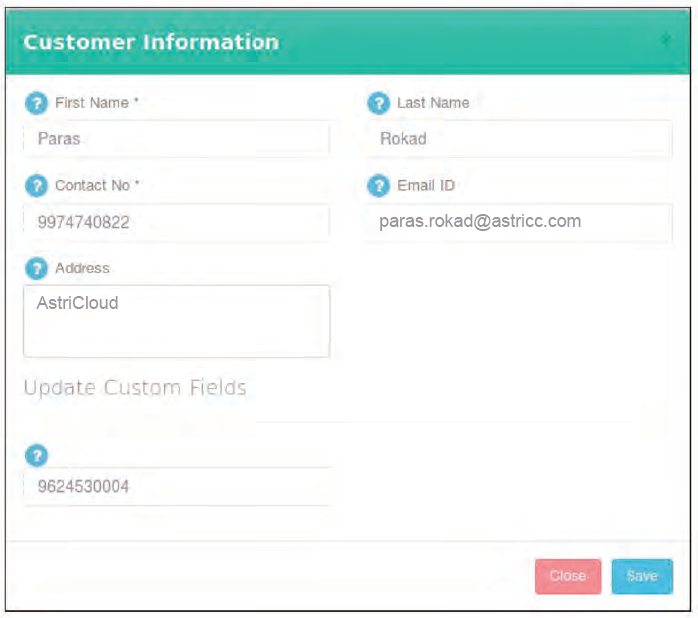This screenshot has width=698, height=618.
Task: Click the Email ID field with paras.rokad@astricc.com
Action: (x=518, y=222)
